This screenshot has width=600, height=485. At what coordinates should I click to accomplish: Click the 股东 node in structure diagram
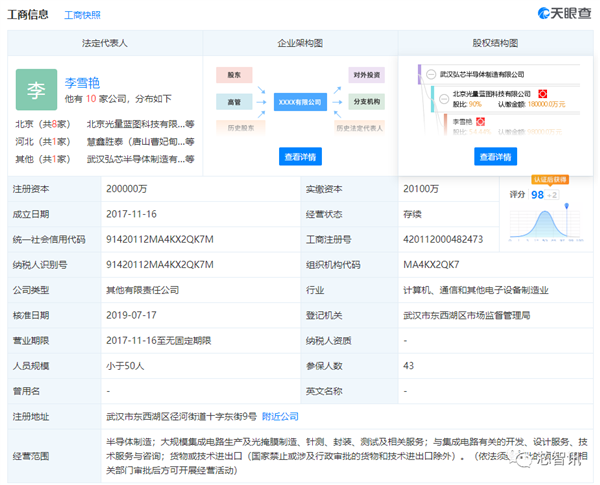232,75
